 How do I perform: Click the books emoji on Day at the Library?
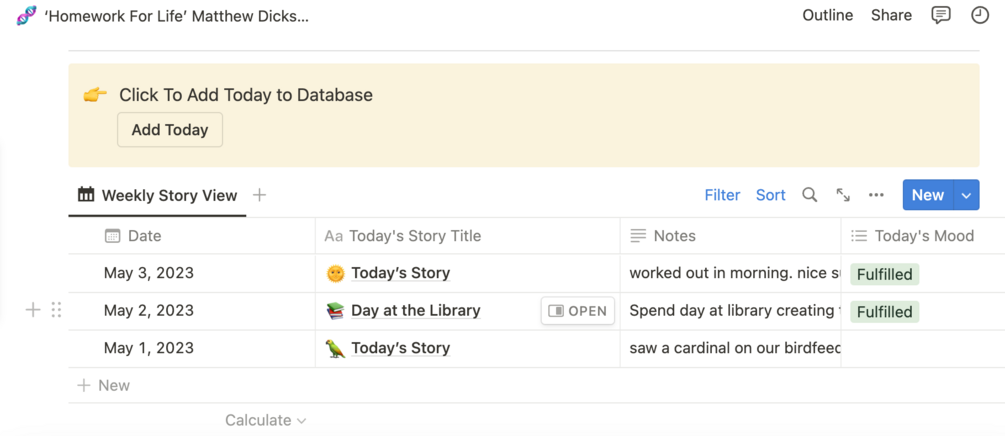(x=335, y=311)
